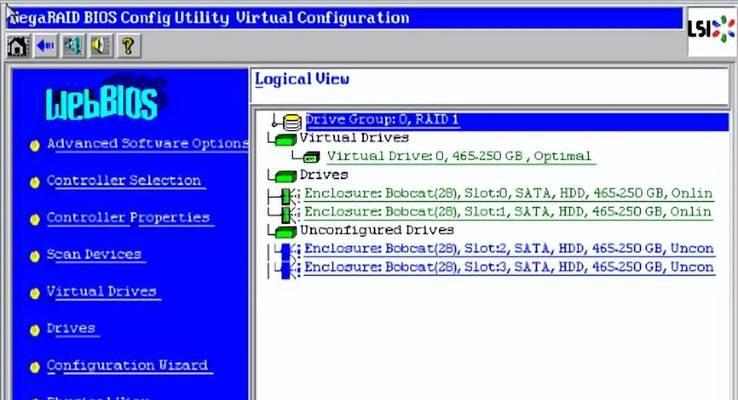Open the sidebar Drives link
This screenshot has height=400, width=738.
[x=71, y=328]
